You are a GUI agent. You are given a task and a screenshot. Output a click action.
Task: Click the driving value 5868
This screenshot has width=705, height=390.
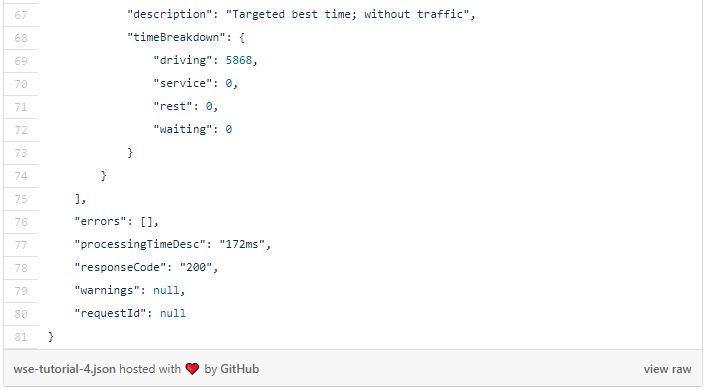pyautogui.click(x=239, y=60)
